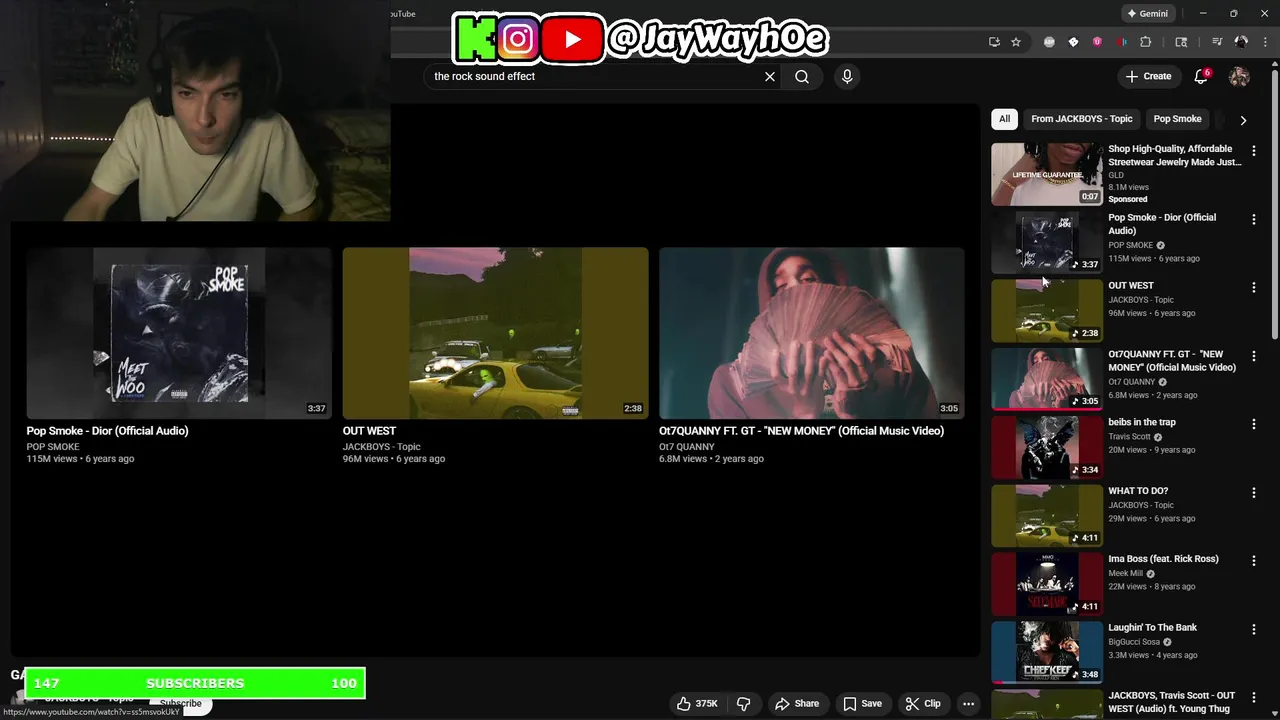Click the Meek Mill channel name

[x=1125, y=574]
